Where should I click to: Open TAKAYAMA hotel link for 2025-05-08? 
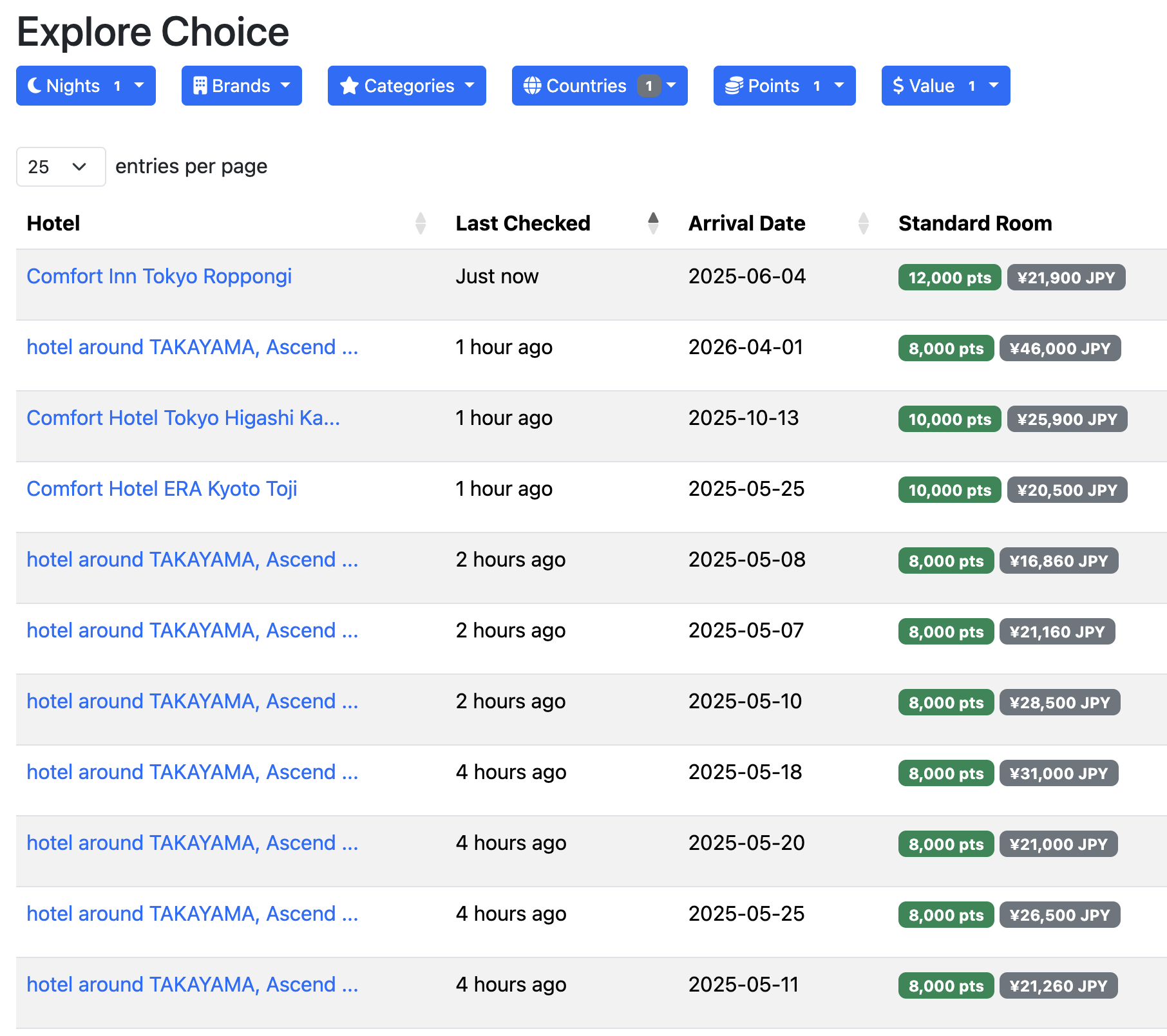(193, 560)
